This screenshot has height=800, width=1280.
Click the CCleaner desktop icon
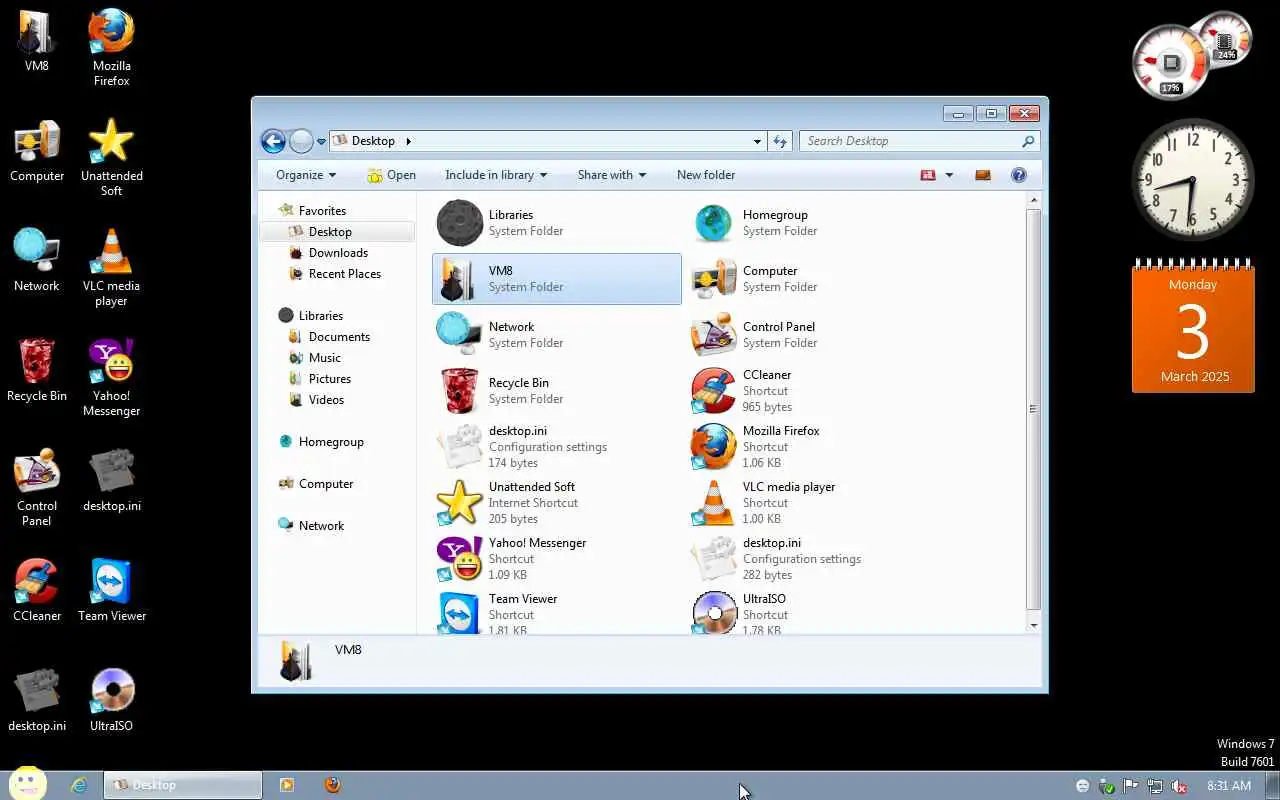click(37, 590)
